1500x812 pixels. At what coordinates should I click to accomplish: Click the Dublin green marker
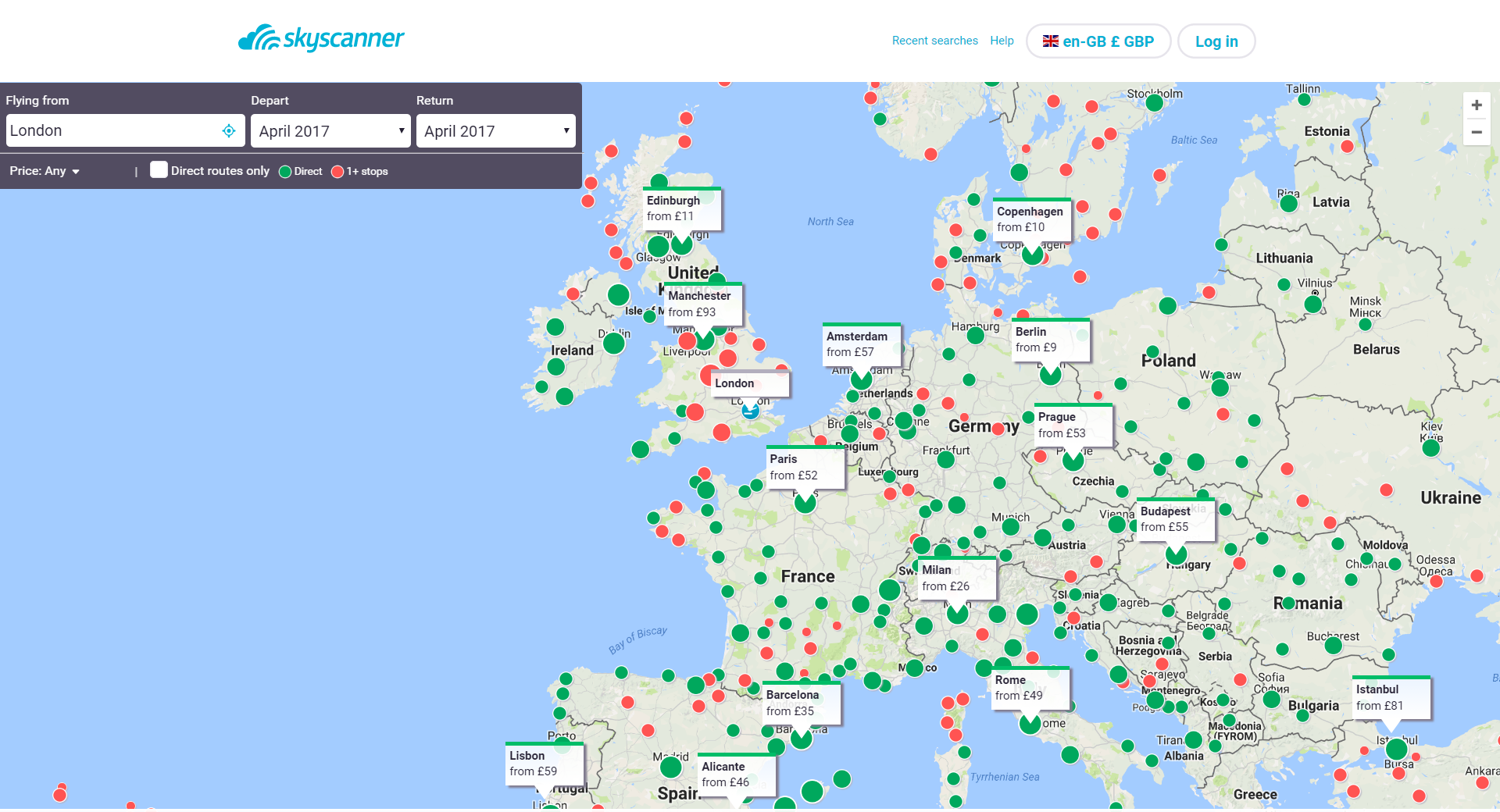click(614, 343)
